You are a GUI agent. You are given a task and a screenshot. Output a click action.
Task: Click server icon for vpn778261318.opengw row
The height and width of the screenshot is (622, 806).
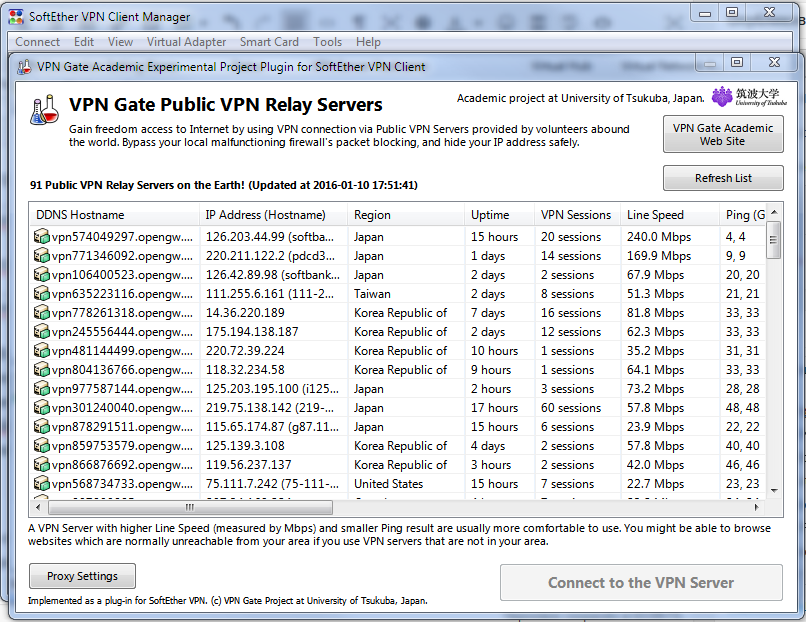point(41,313)
